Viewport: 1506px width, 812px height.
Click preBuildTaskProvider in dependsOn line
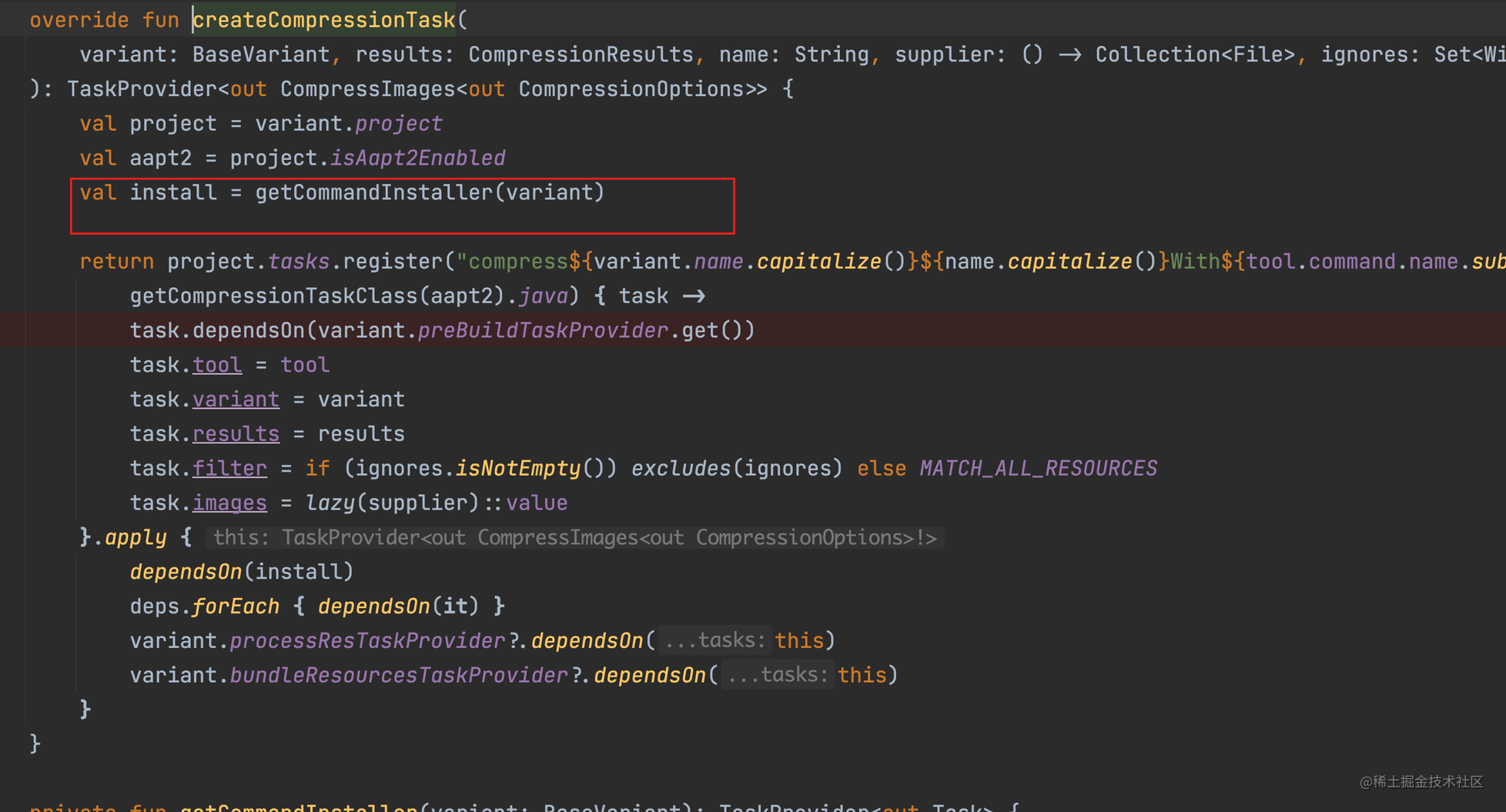(543, 331)
